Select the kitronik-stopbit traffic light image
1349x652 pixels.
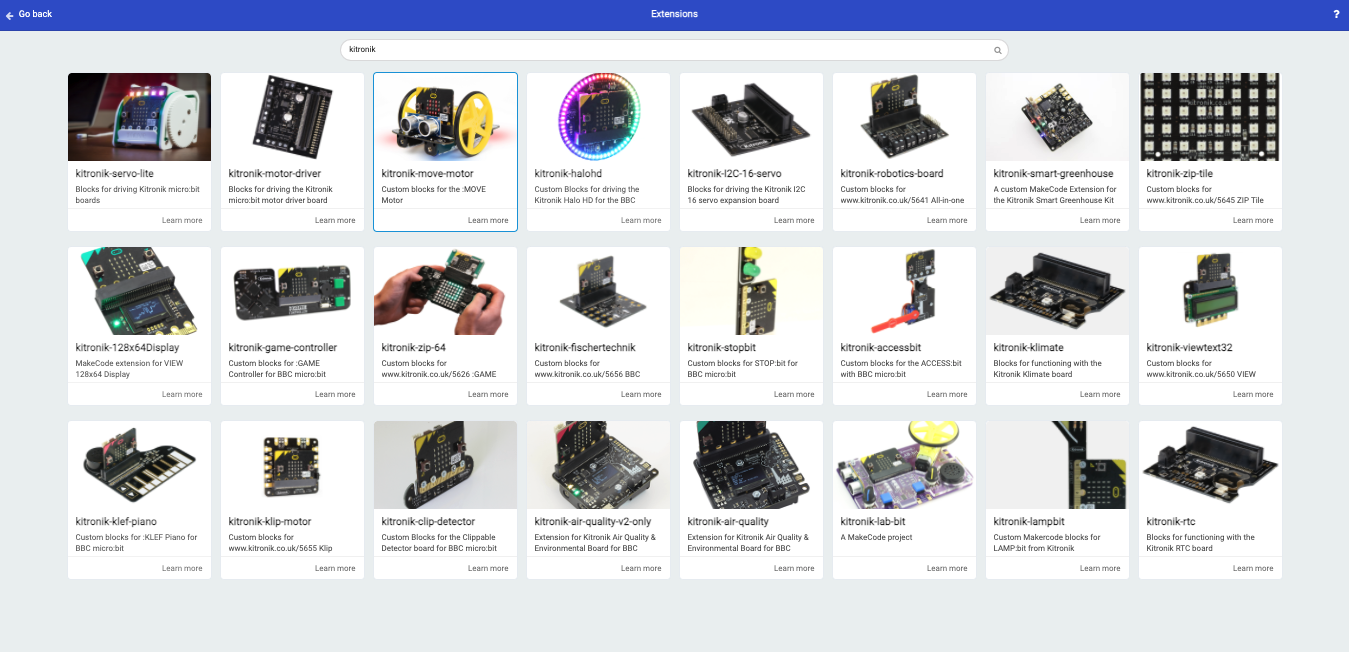752,291
